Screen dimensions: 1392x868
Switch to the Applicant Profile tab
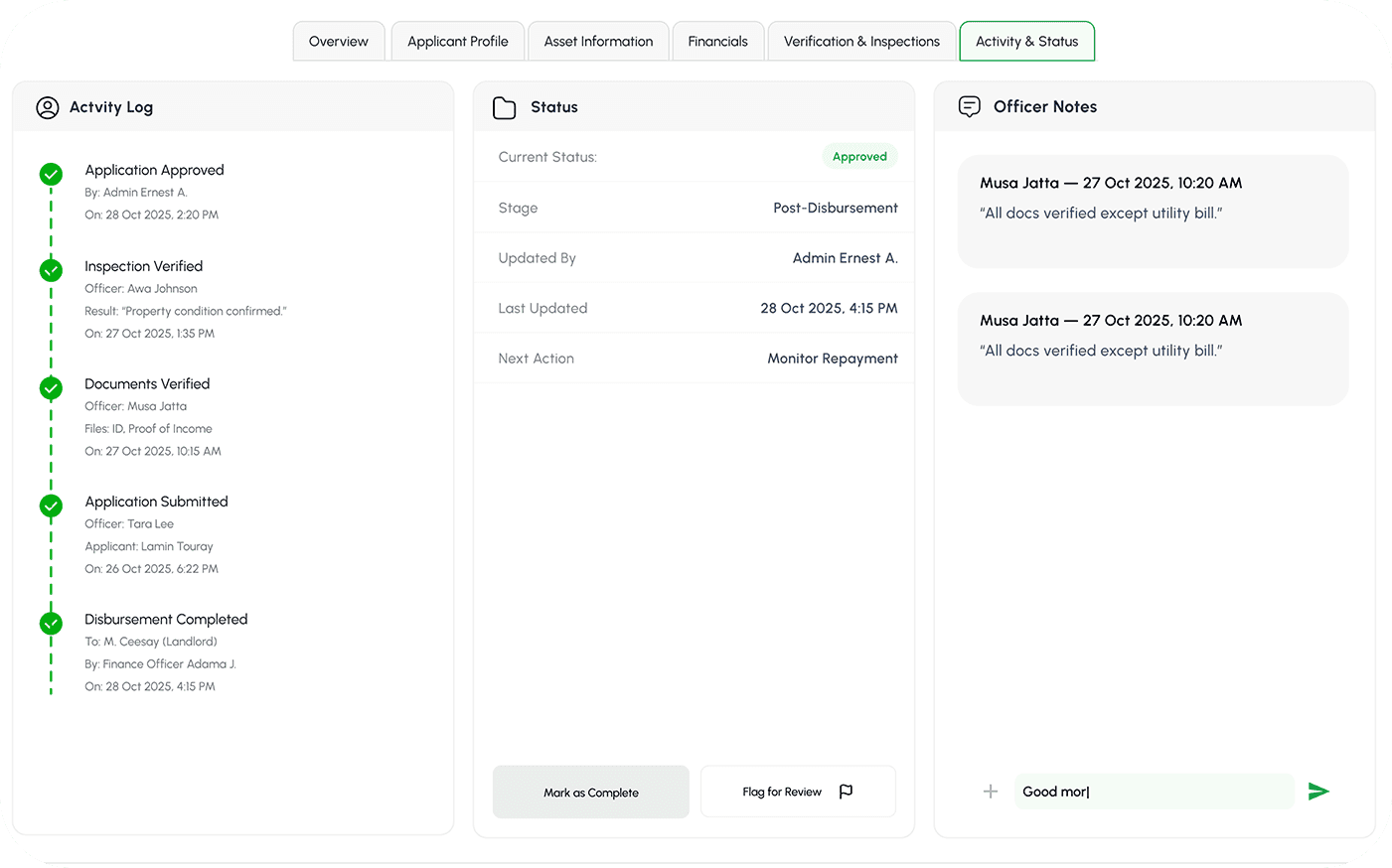pyautogui.click(x=458, y=42)
